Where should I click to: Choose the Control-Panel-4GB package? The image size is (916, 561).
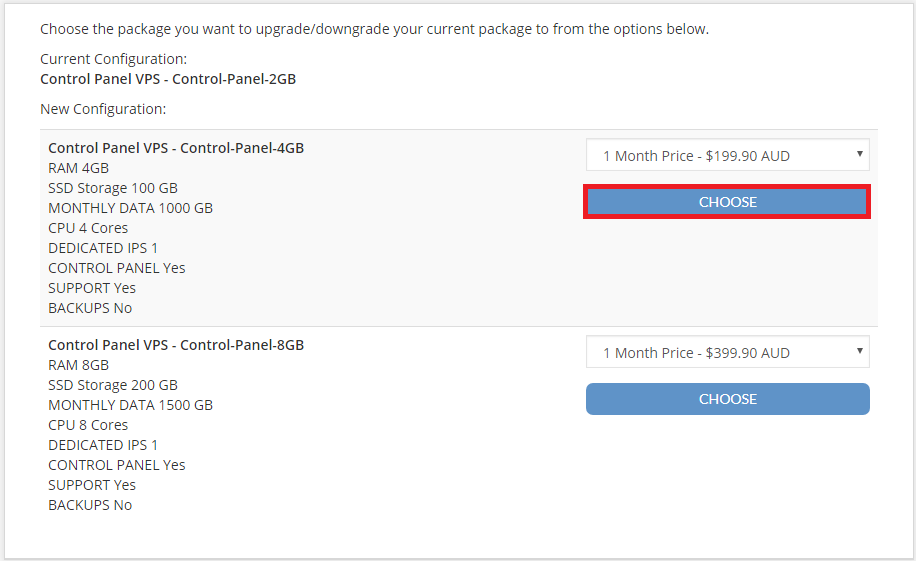pos(727,202)
